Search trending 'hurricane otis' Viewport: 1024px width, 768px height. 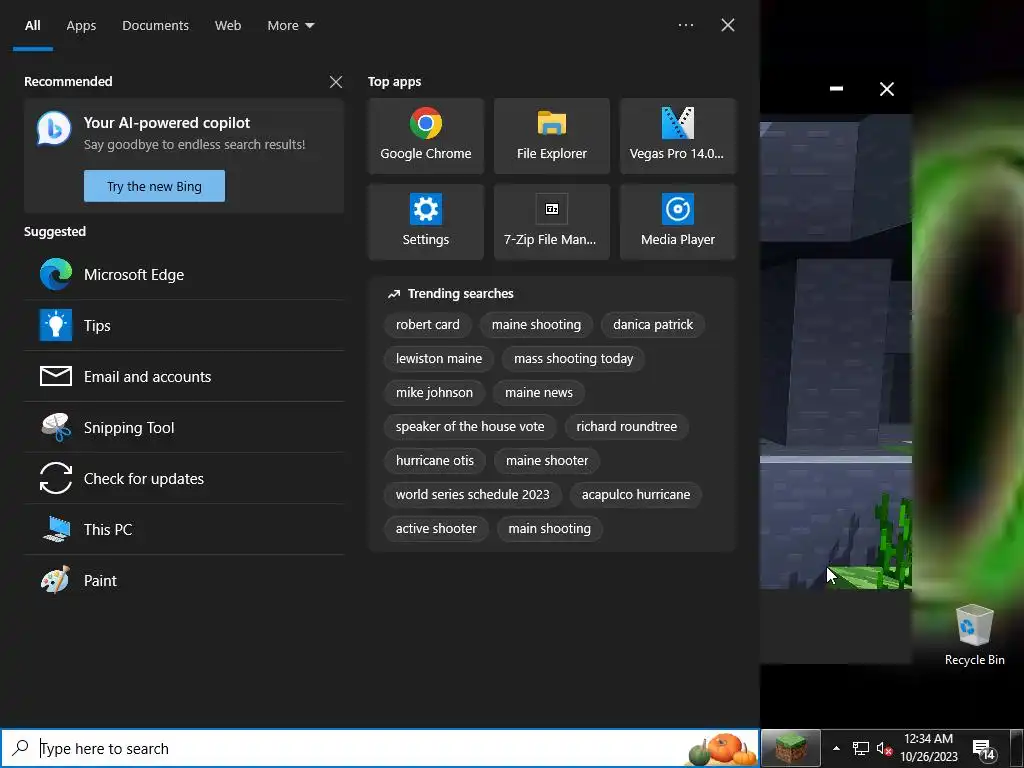(x=435, y=460)
